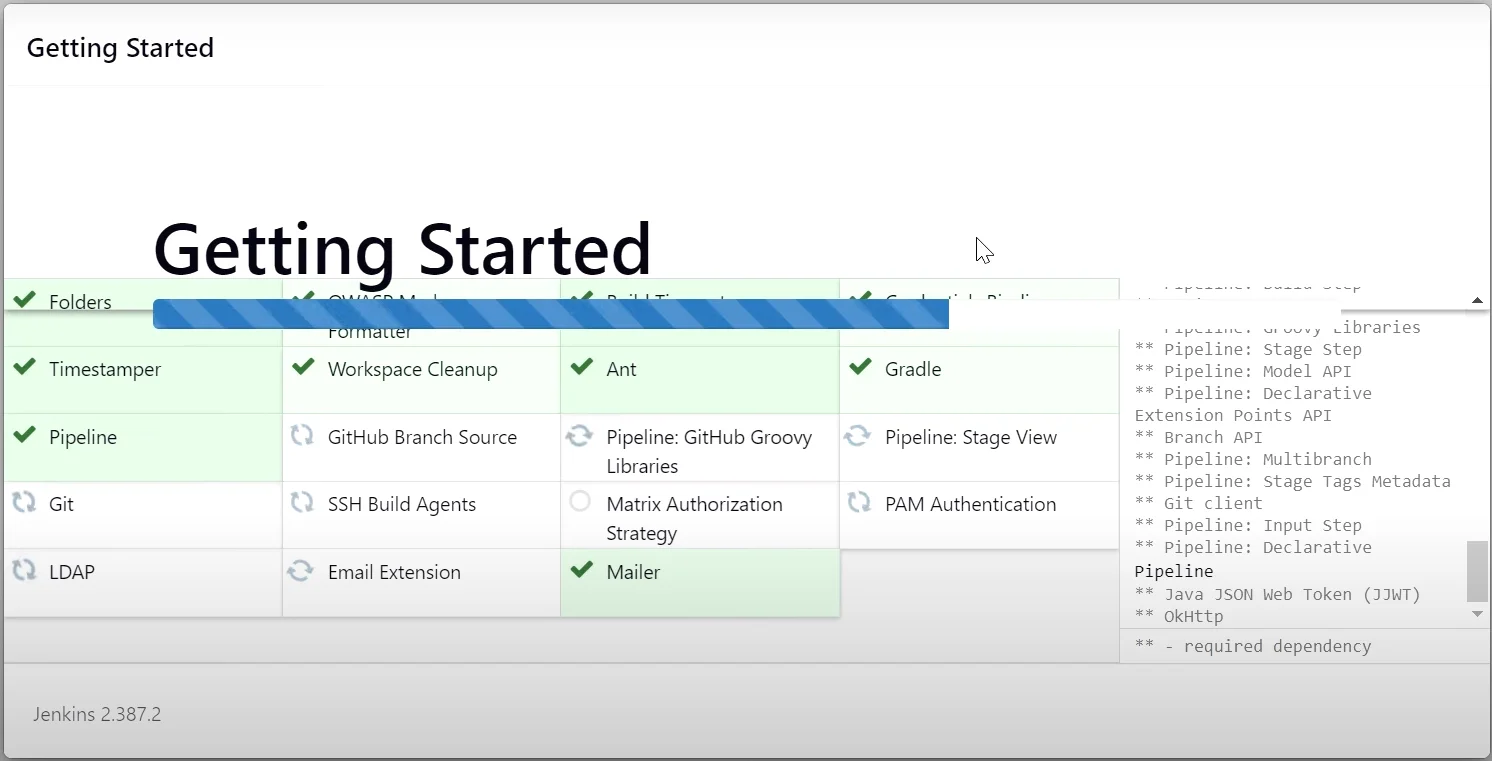Screen dimensions: 1492x761
Task: Click the Matrix Authorization Strategy label
Action: pyautogui.click(x=694, y=518)
